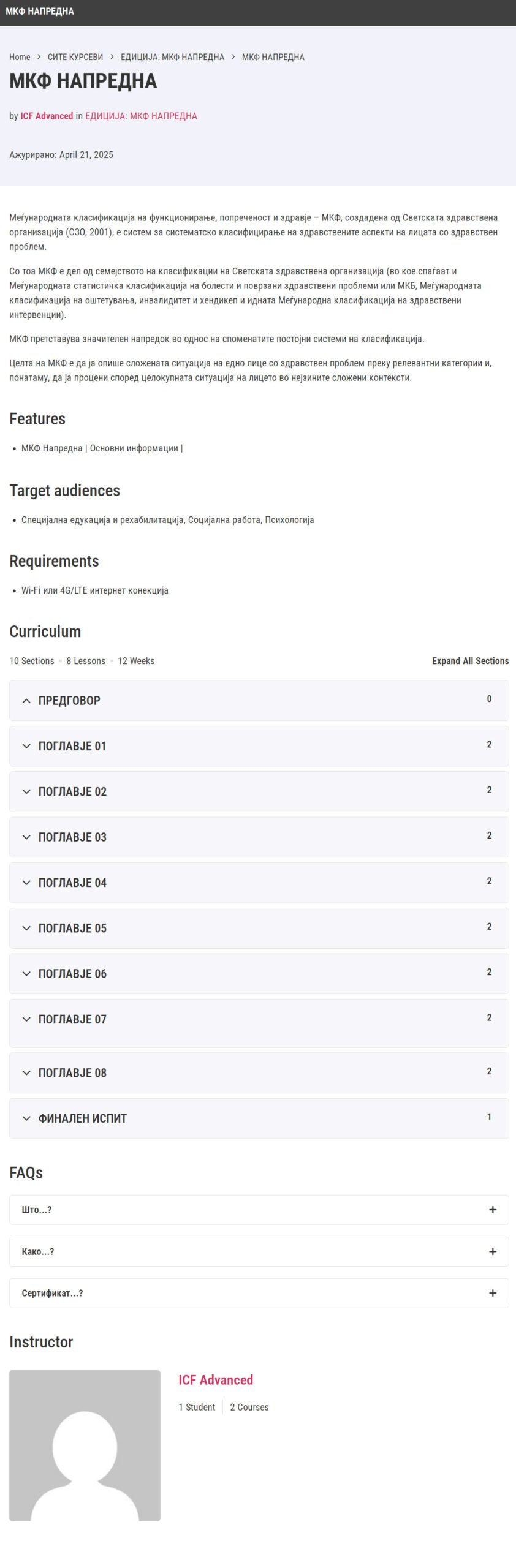The width and height of the screenshot is (516, 1568).
Task: Click the chevron beside ПОГЛАВЈЕ 04
Action: point(26,883)
